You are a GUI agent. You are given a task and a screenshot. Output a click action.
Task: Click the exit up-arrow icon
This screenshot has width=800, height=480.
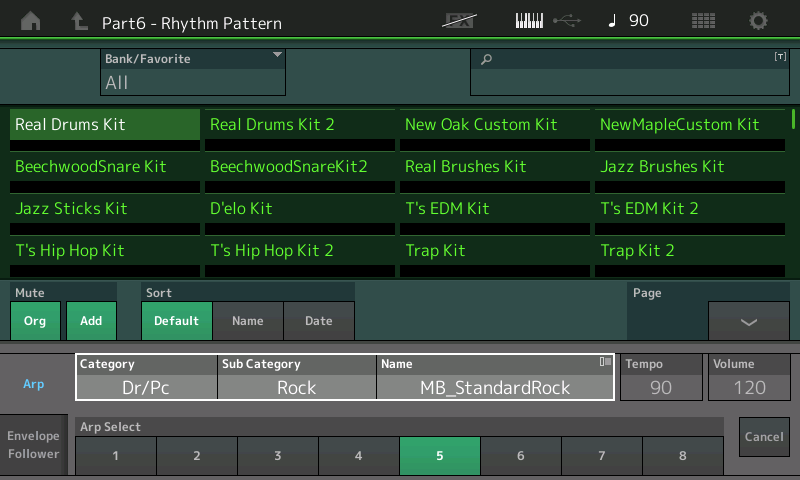point(79,21)
